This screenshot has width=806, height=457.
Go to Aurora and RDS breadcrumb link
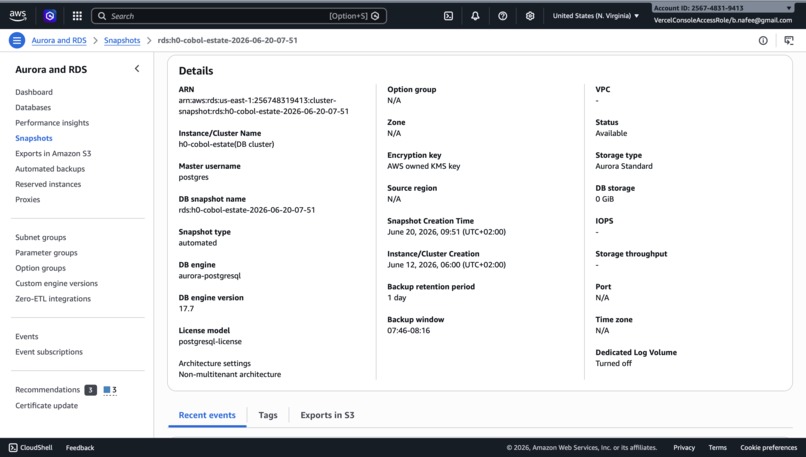pyautogui.click(x=59, y=40)
